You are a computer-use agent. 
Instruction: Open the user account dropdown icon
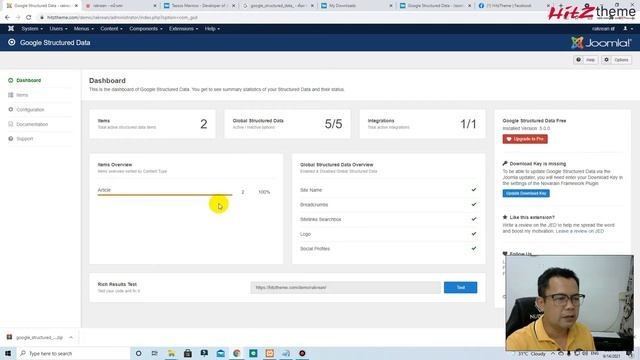coord(627,29)
